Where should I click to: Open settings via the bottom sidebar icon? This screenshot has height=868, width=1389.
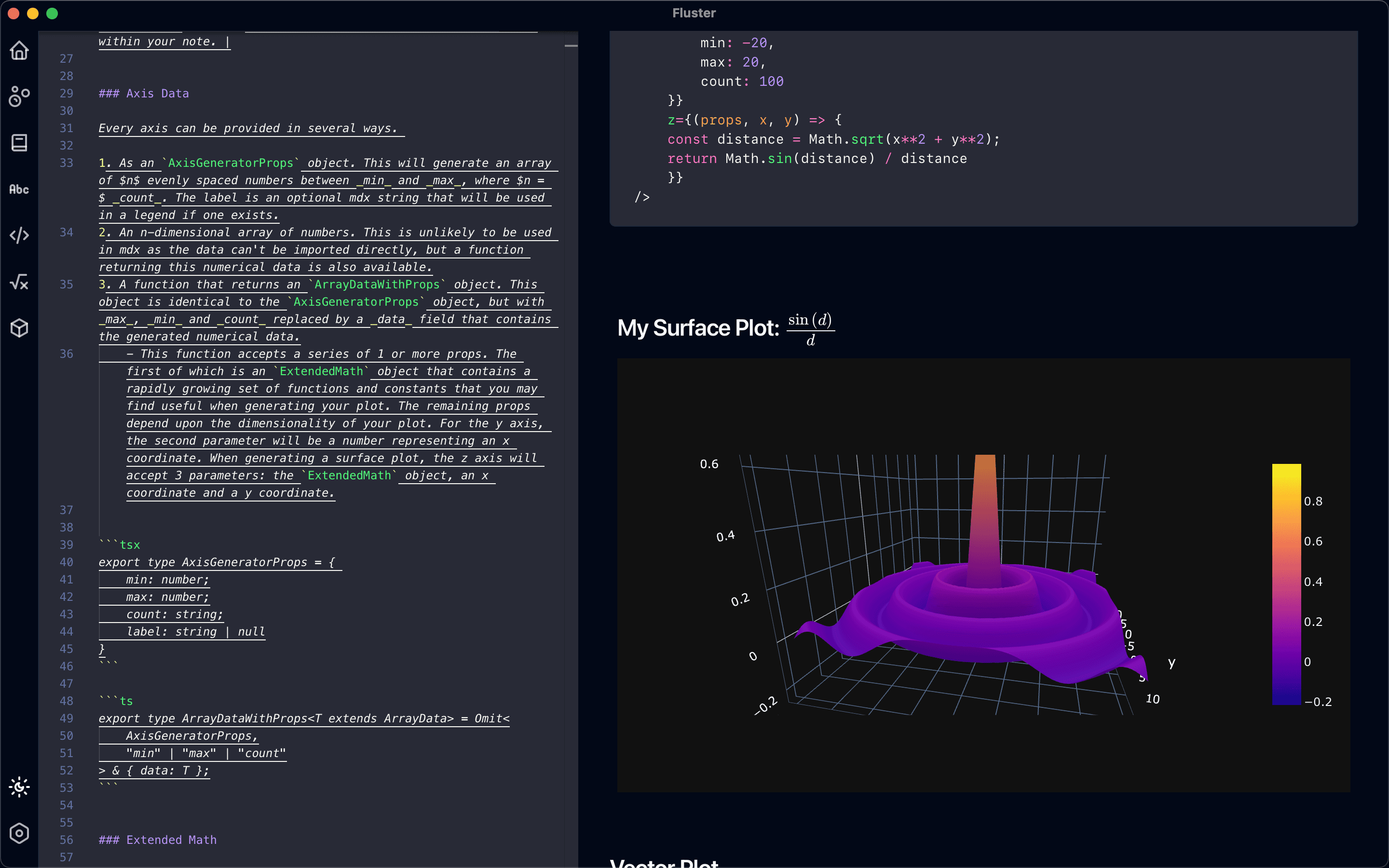(x=19, y=834)
